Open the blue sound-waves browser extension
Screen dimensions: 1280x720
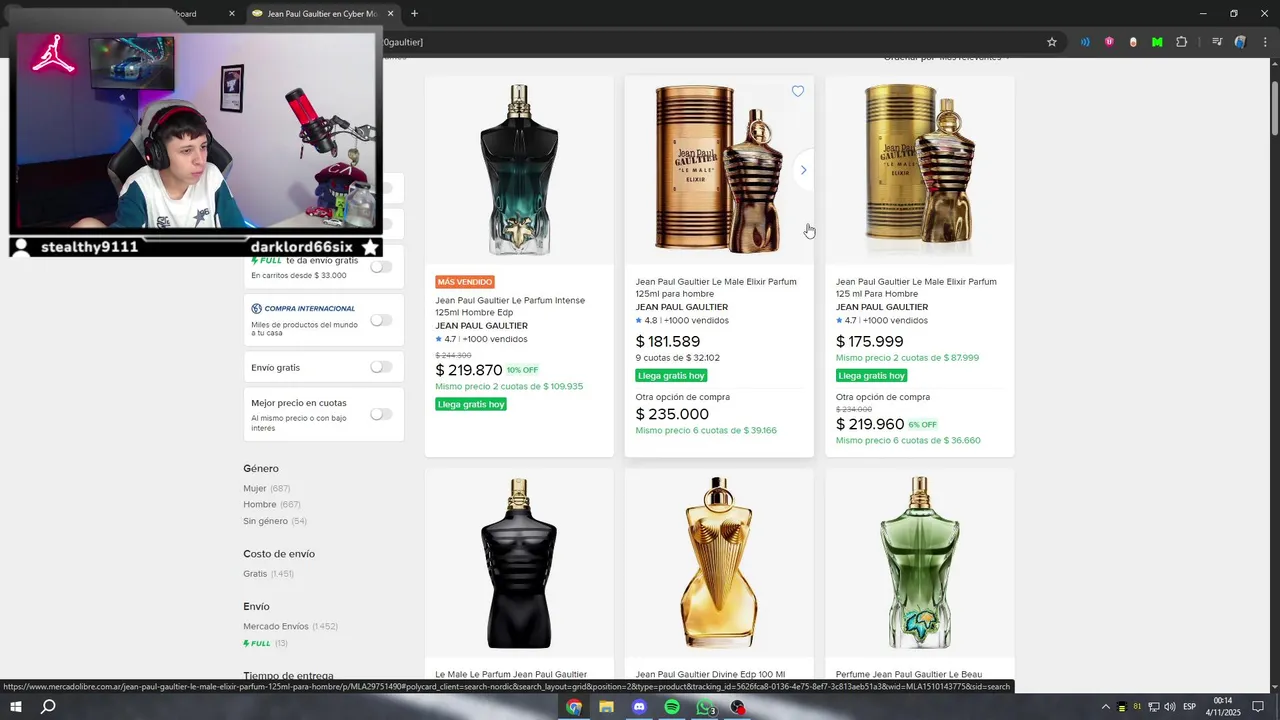click(x=1085, y=42)
